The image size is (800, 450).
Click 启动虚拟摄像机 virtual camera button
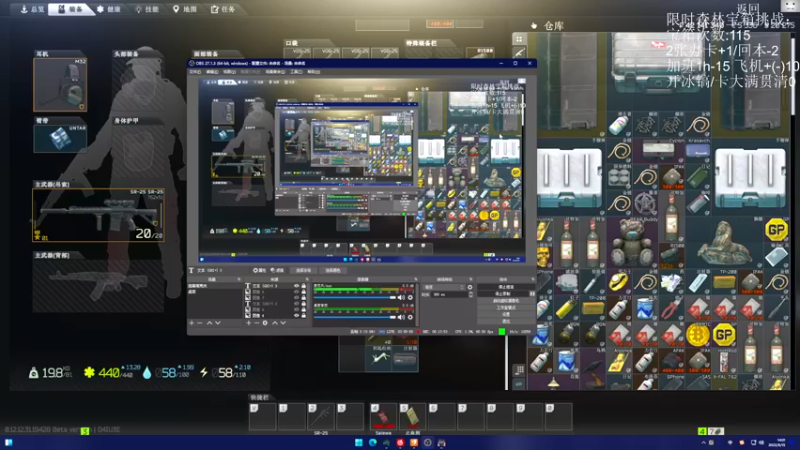pos(507,301)
